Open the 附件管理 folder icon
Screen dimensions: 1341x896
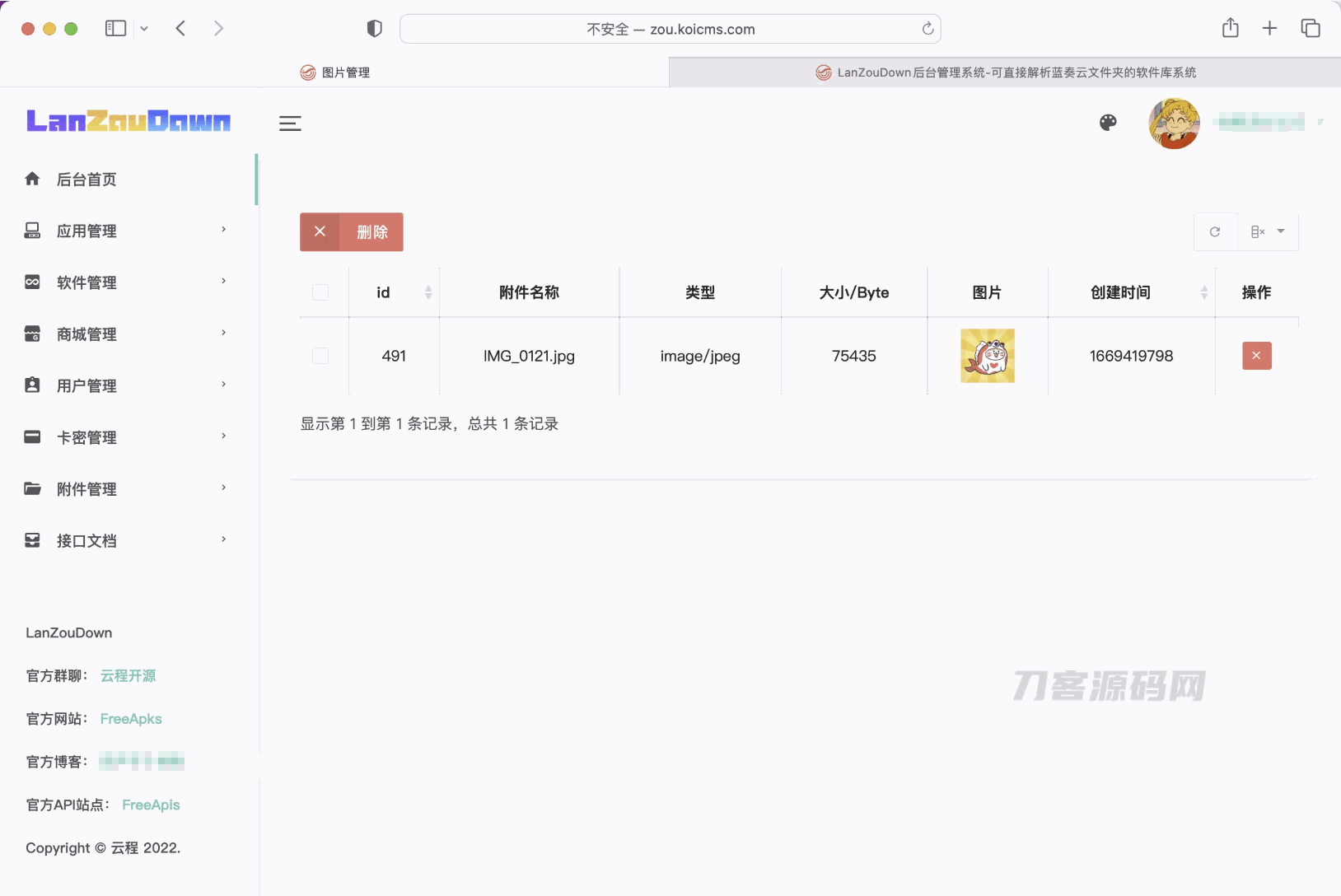point(32,488)
